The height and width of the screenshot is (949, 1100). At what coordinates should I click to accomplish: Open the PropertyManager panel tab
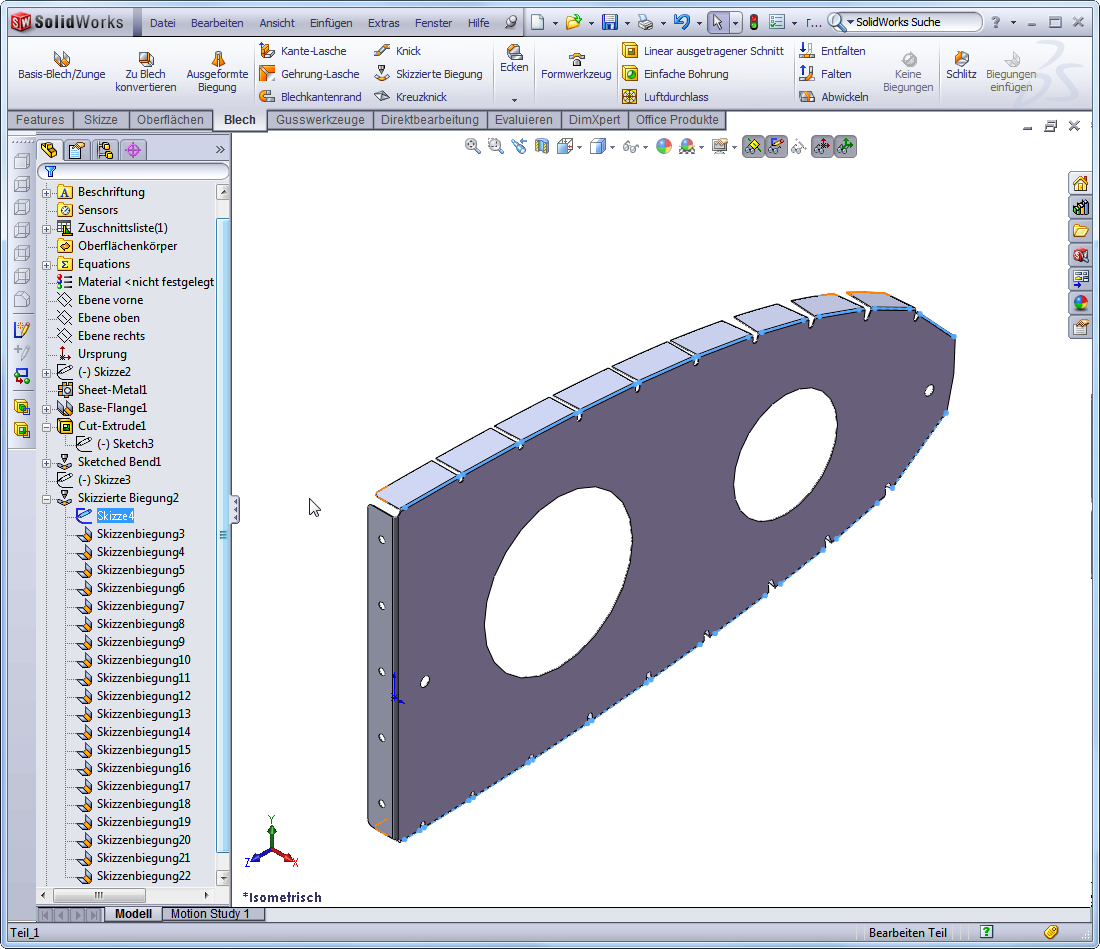click(x=76, y=150)
